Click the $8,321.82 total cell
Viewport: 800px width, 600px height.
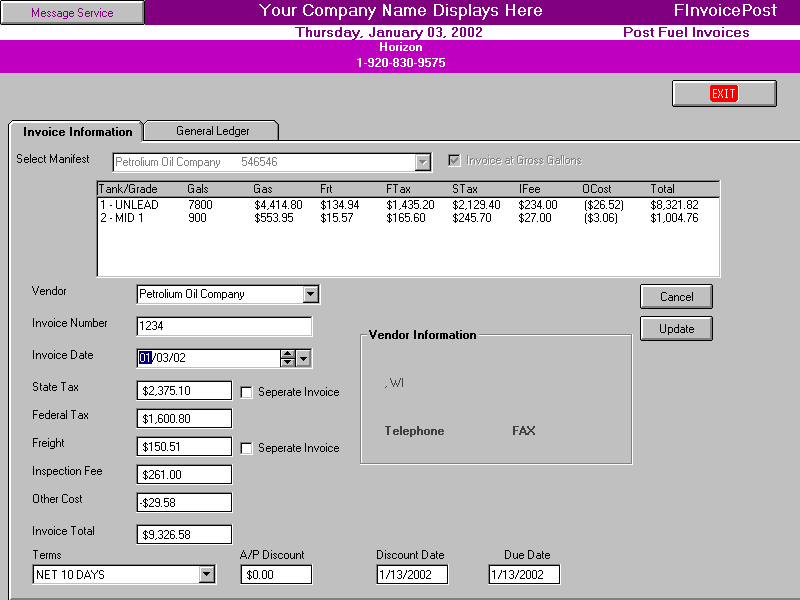674,205
